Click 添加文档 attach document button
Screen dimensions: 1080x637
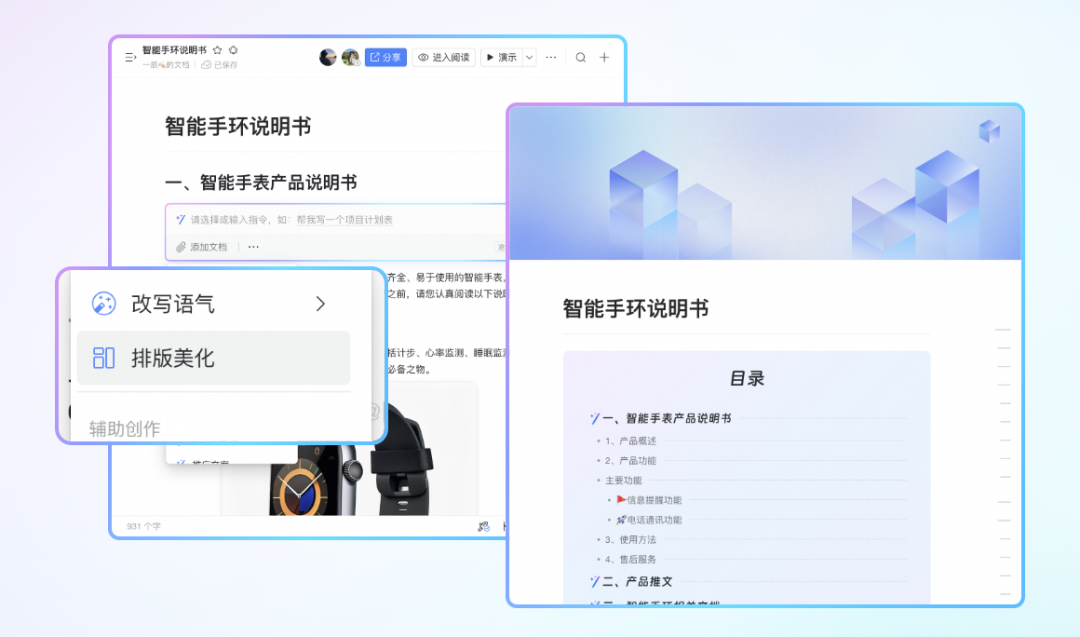click(x=202, y=247)
